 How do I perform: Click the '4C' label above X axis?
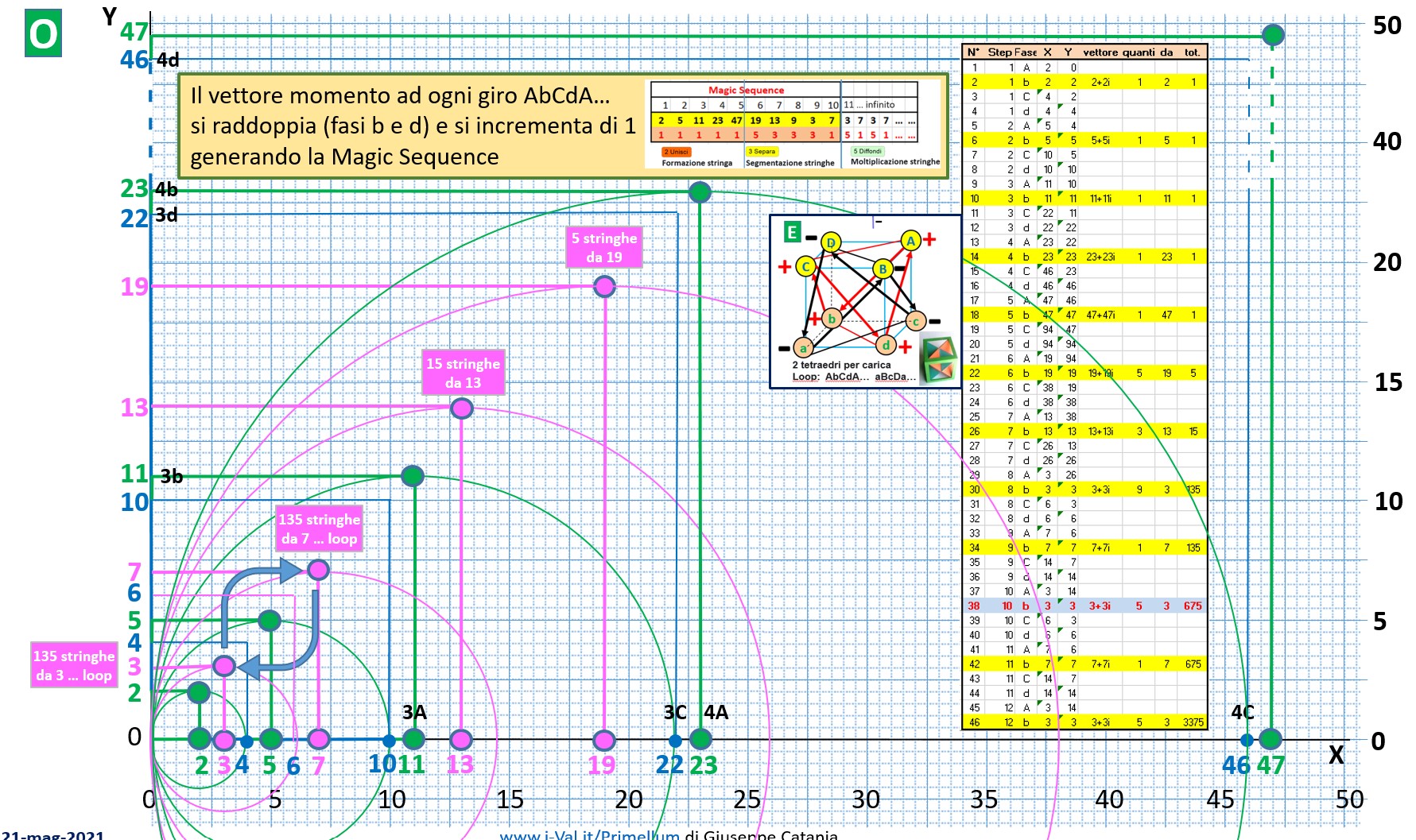point(1243,712)
